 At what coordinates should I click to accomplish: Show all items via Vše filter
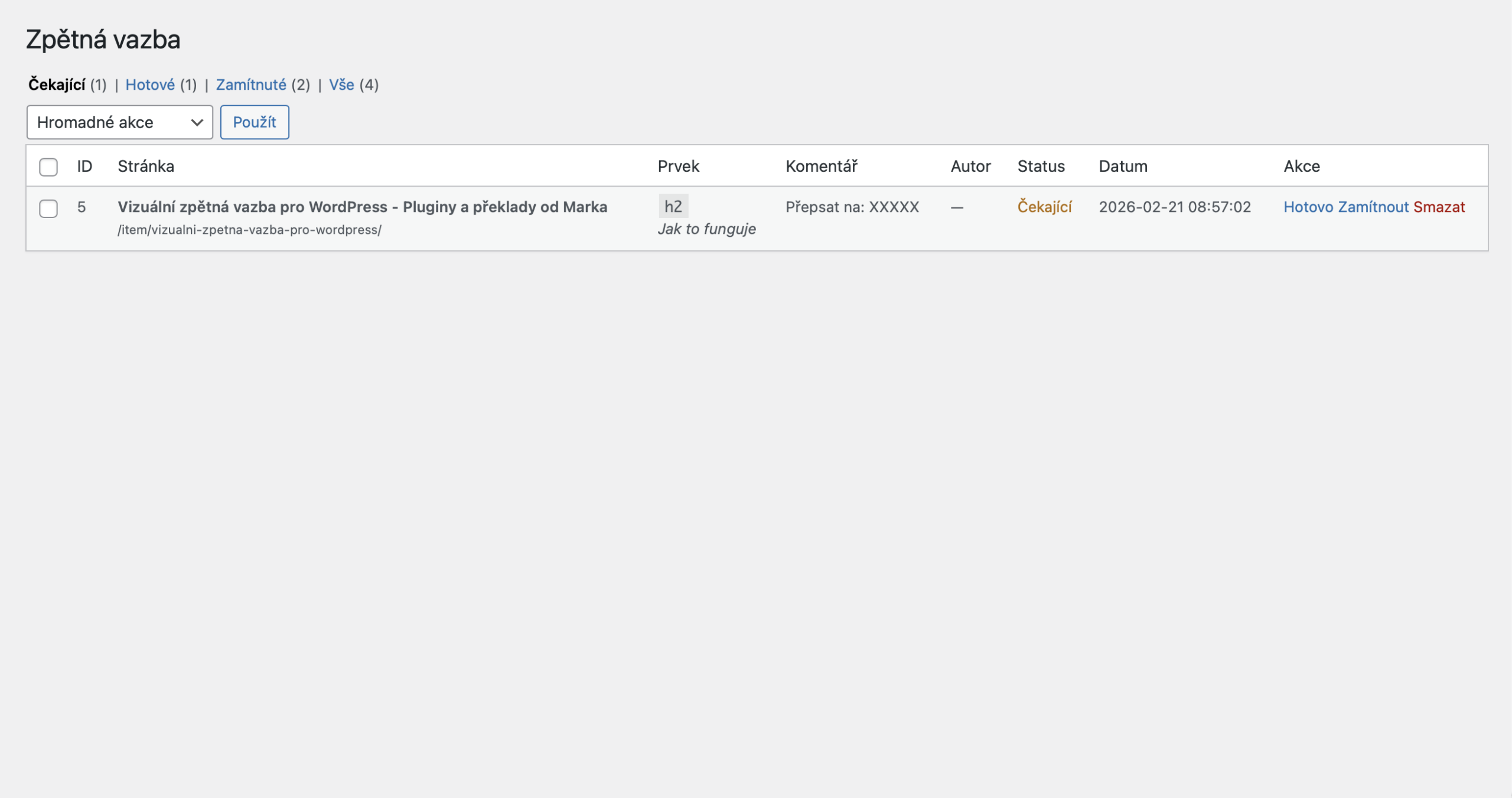tap(341, 85)
